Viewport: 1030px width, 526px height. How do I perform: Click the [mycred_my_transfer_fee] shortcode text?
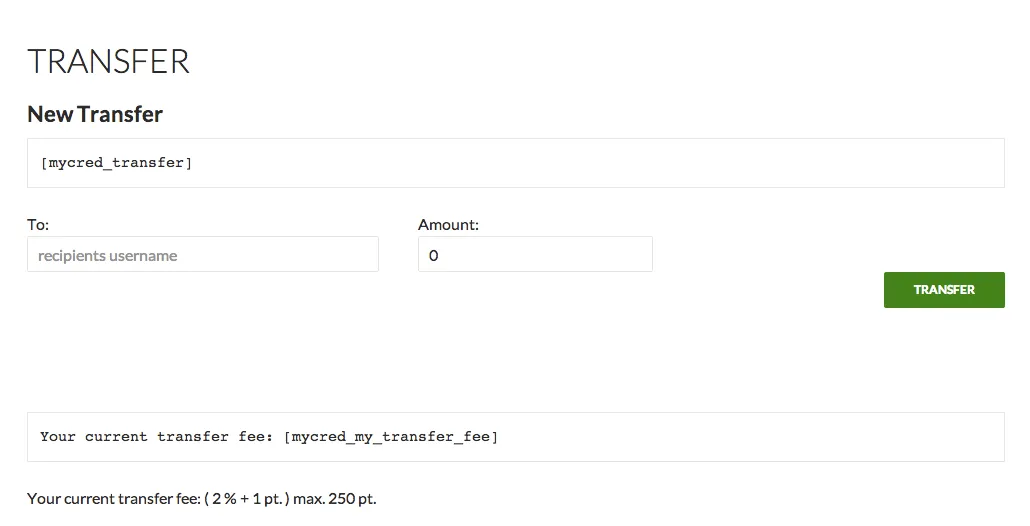(391, 437)
